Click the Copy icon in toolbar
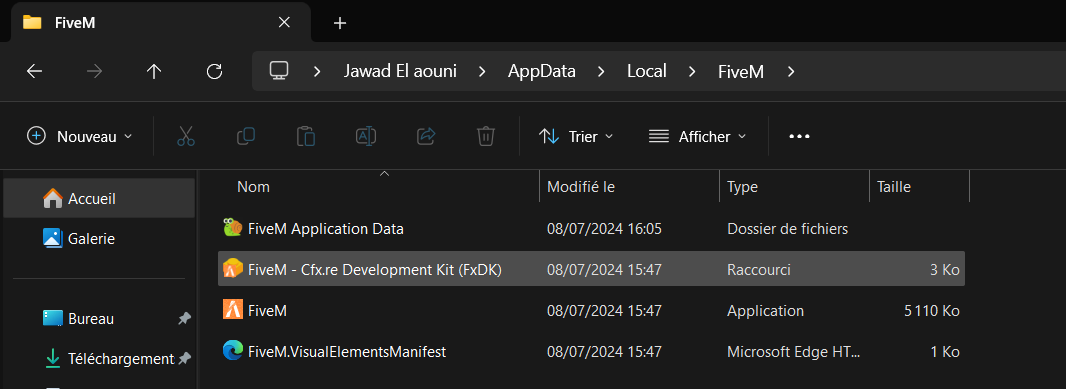 [x=246, y=136]
